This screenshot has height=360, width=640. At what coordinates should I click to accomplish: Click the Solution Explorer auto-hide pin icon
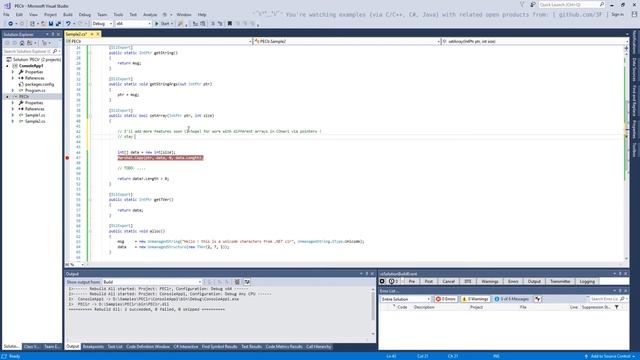click(53, 34)
